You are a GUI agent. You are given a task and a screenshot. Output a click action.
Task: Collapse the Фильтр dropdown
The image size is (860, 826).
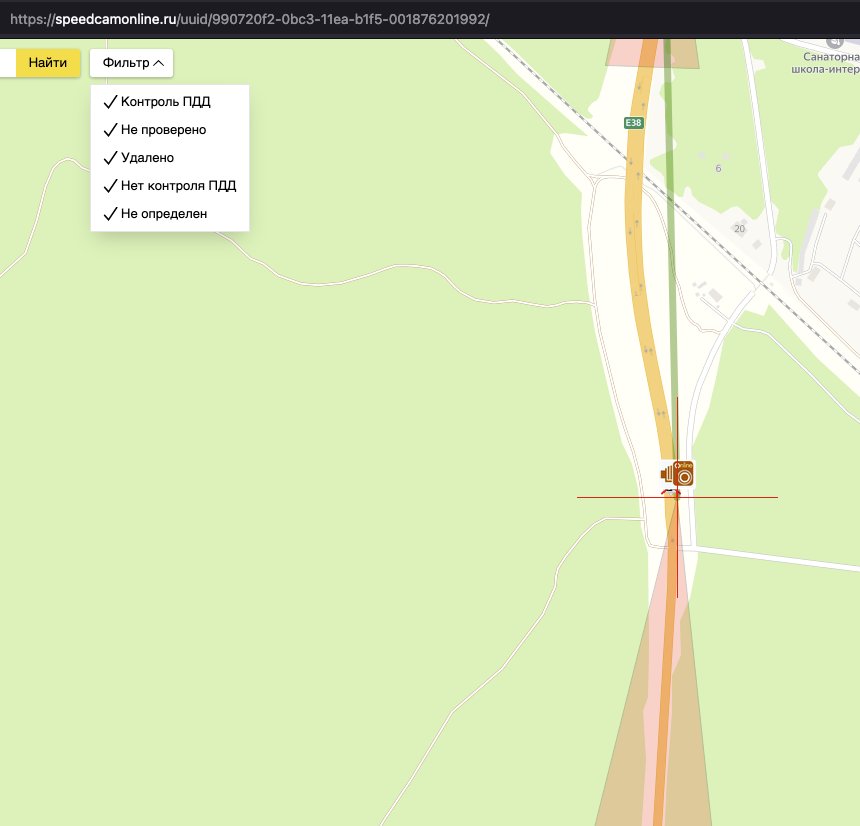(132, 63)
